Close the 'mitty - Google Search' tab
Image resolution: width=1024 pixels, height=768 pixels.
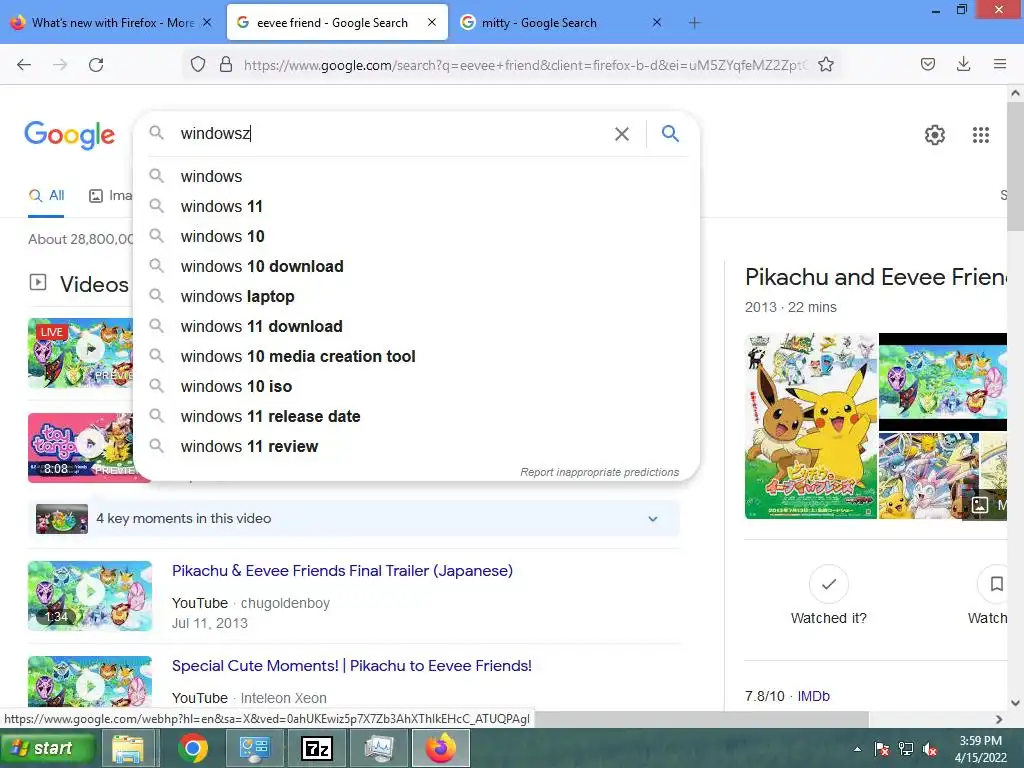[x=657, y=22]
